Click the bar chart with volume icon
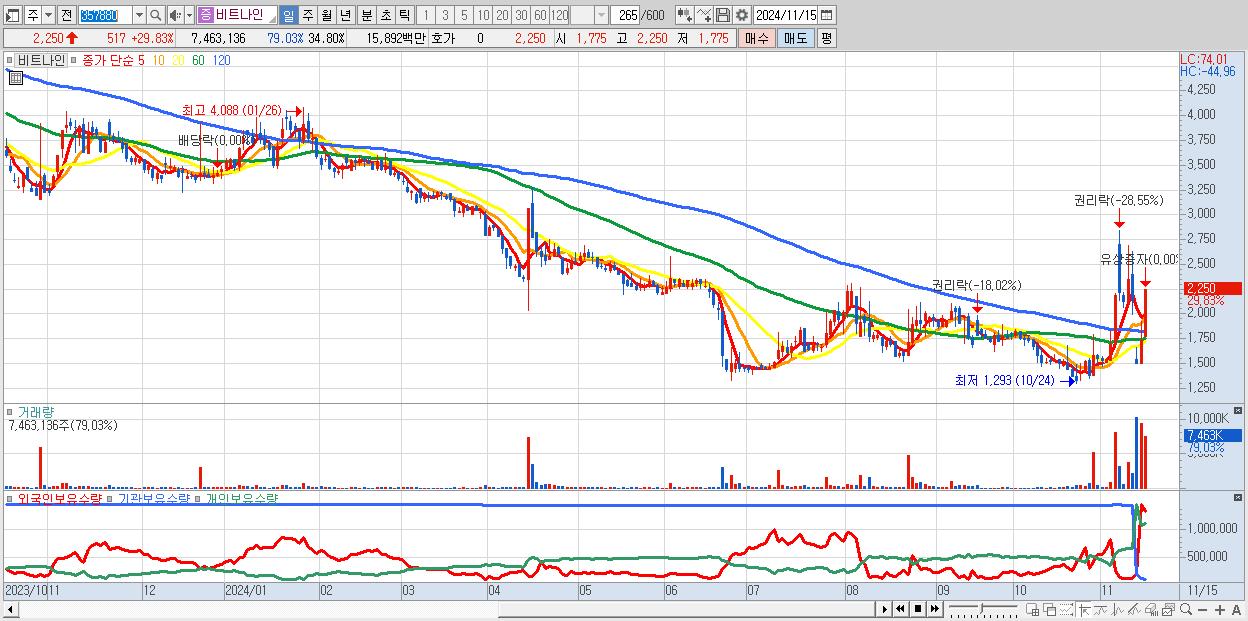The width and height of the screenshot is (1248, 621). click(1151, 609)
